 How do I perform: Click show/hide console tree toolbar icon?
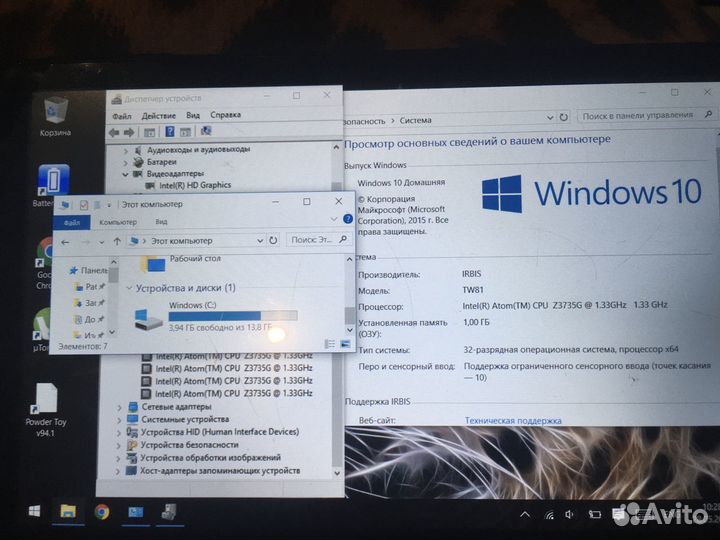point(149,133)
